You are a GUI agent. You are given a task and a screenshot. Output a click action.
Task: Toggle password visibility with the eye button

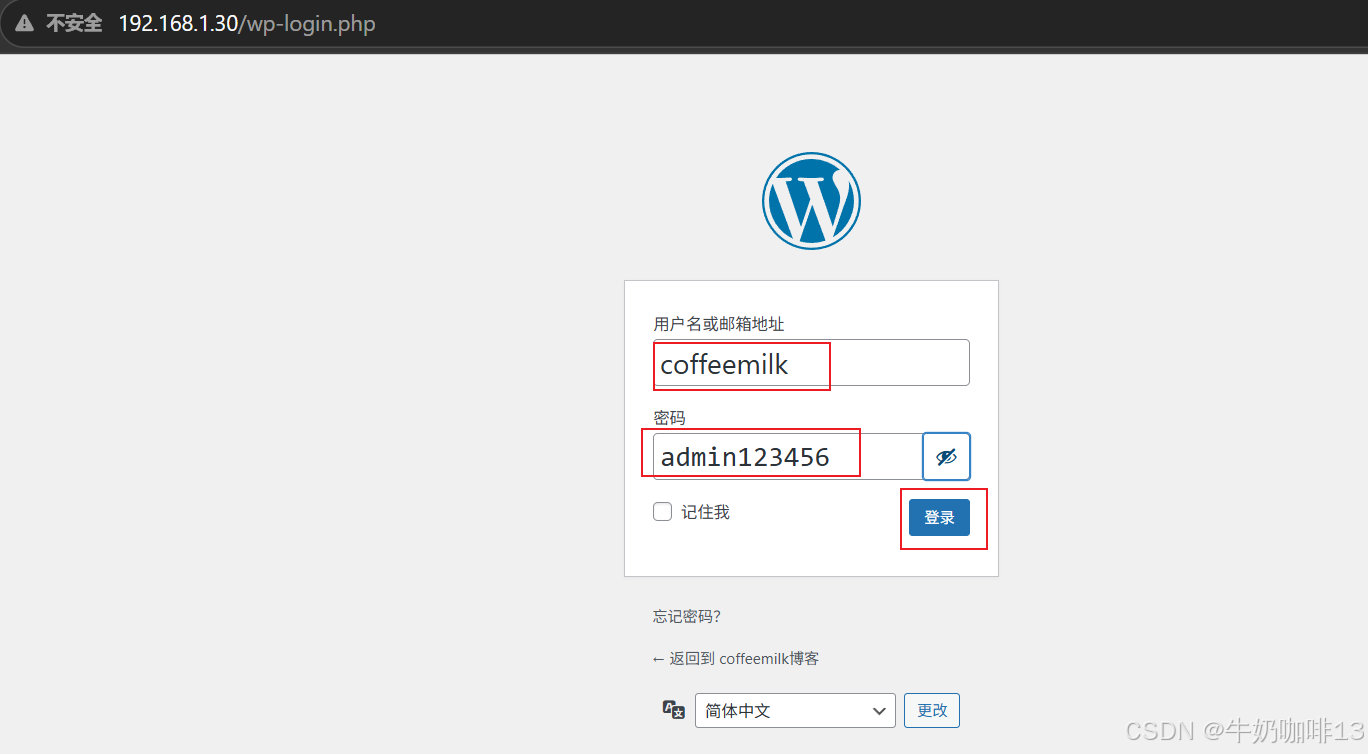coord(946,457)
